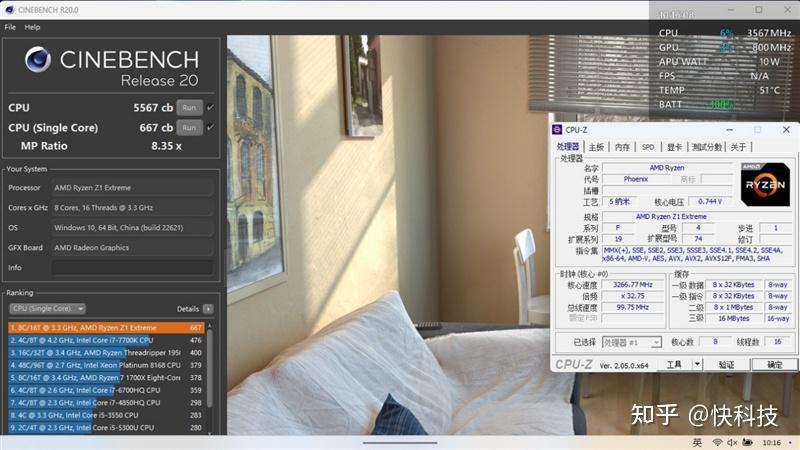Viewport: 800px width, 450px height.
Task: Expand ranking Details arrow button
Action: coord(208,309)
